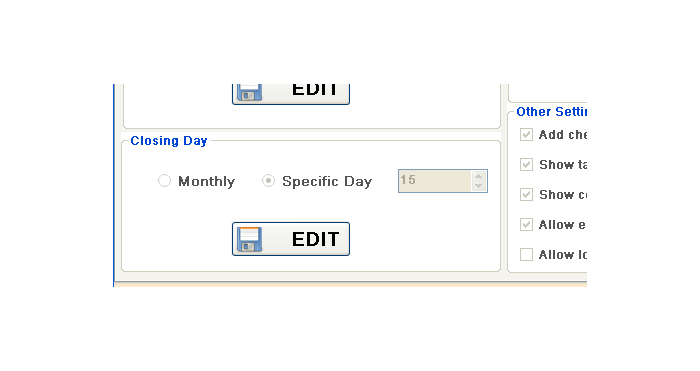Screen dimensions: 700x371
Task: Toggle the "Show c..." checkbox
Action: tap(526, 194)
